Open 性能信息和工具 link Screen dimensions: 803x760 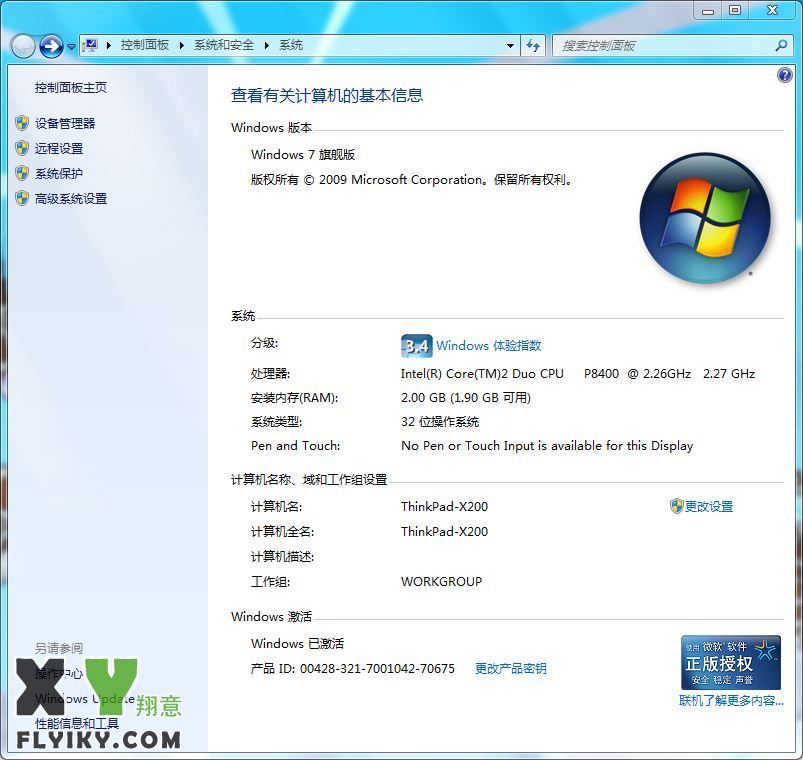77,724
